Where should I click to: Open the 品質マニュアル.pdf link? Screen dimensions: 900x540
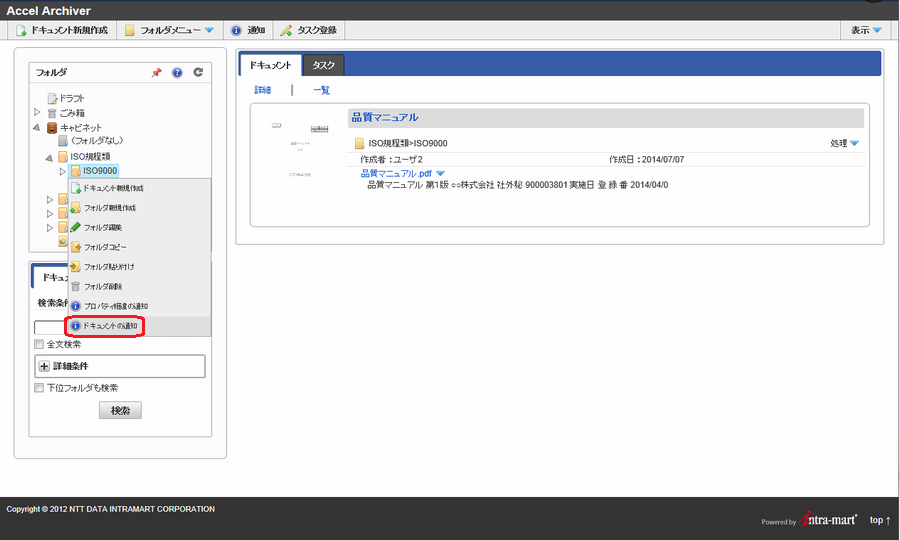point(397,174)
